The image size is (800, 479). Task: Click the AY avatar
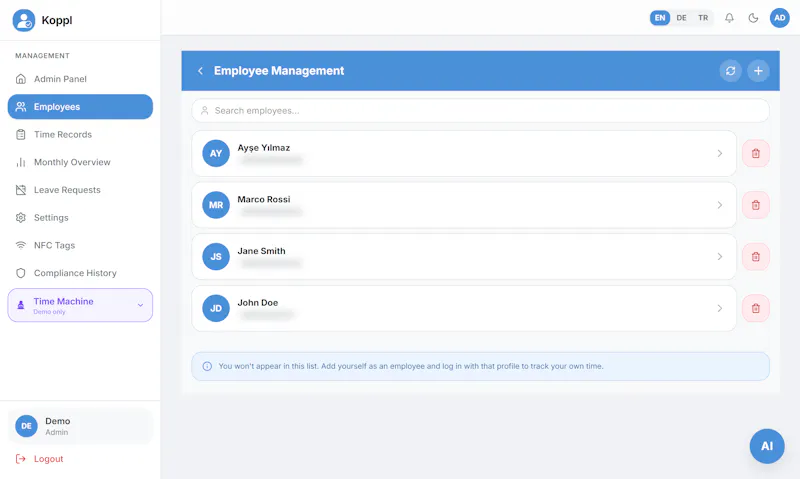(216, 154)
